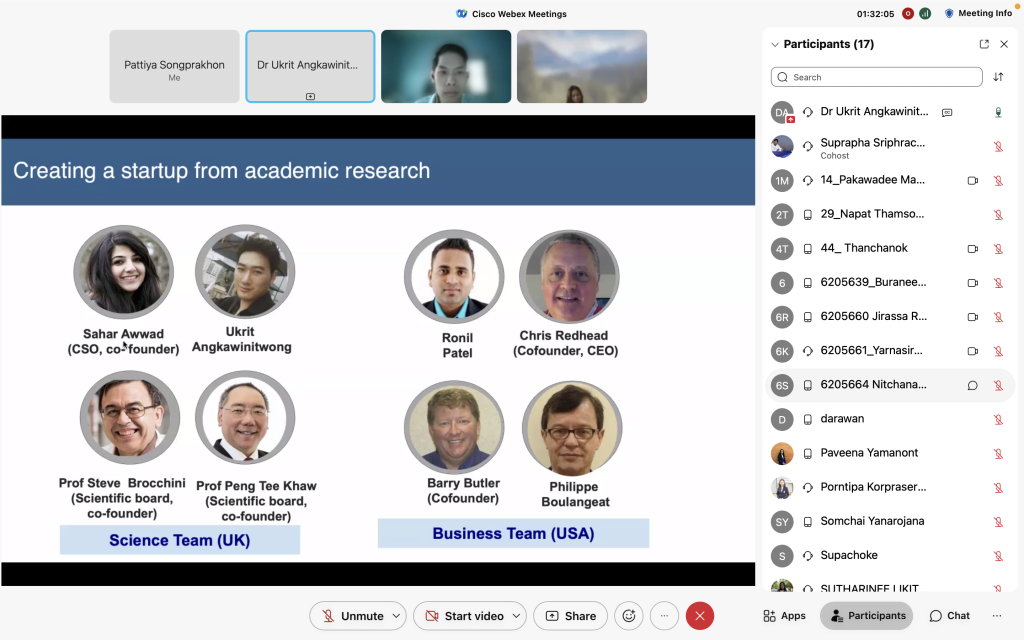Pop out the Participants panel
This screenshot has height=640, width=1024.
984,44
